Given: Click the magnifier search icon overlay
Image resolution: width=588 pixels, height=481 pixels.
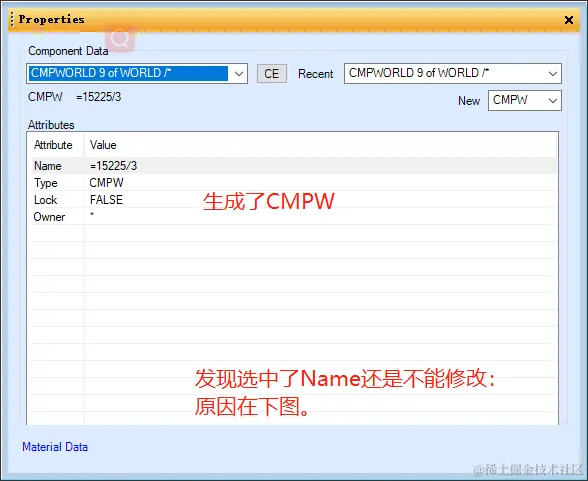Looking at the screenshot, I should click(x=120, y=38).
